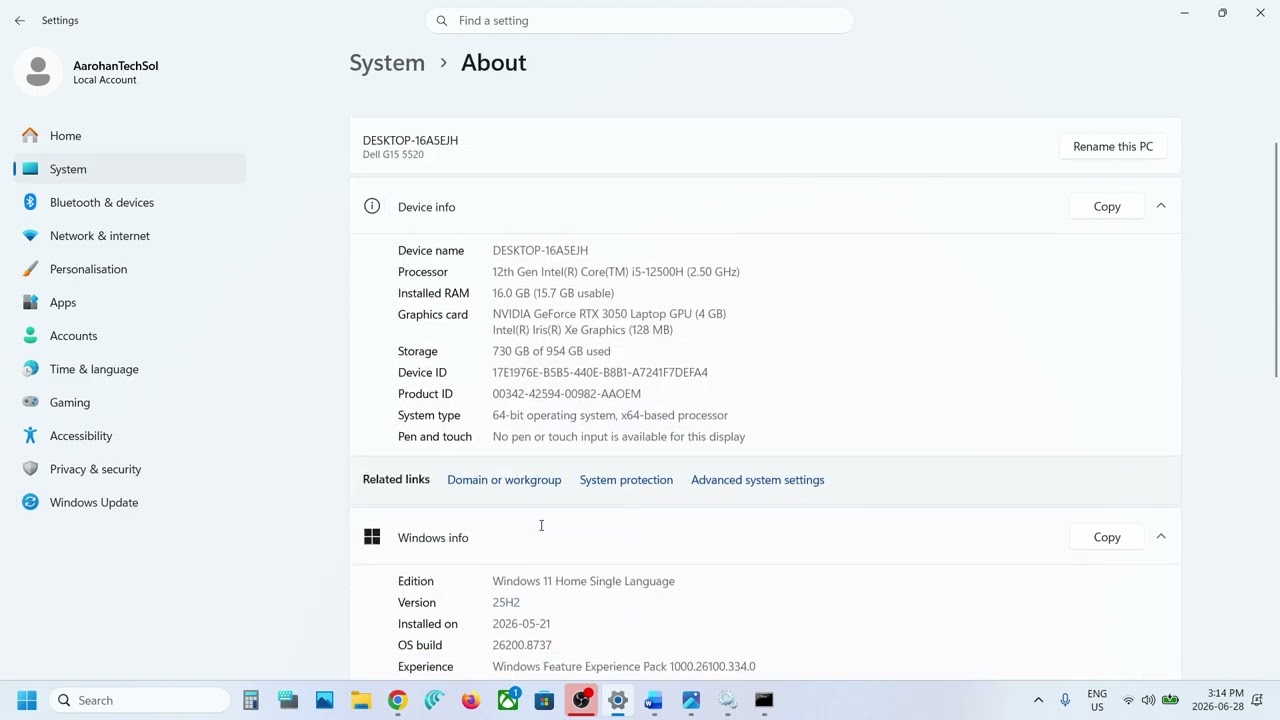This screenshot has height=720, width=1280.
Task: Open Accessibility settings
Action: pyautogui.click(x=130, y=436)
